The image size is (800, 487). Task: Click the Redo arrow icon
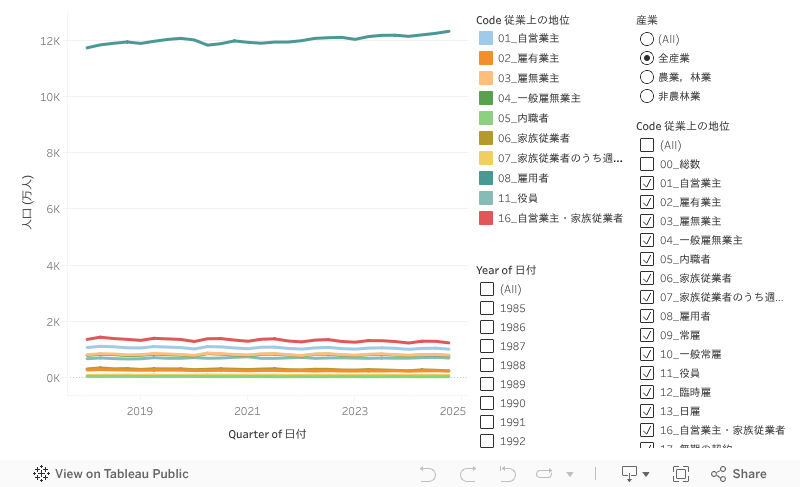[x=467, y=474]
